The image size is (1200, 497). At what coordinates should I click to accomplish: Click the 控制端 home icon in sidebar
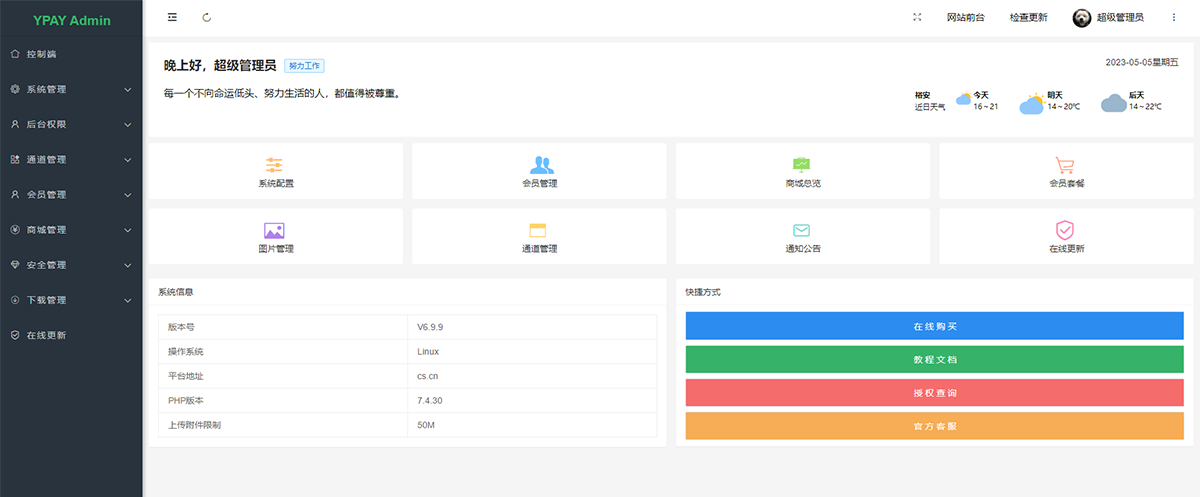[15, 53]
